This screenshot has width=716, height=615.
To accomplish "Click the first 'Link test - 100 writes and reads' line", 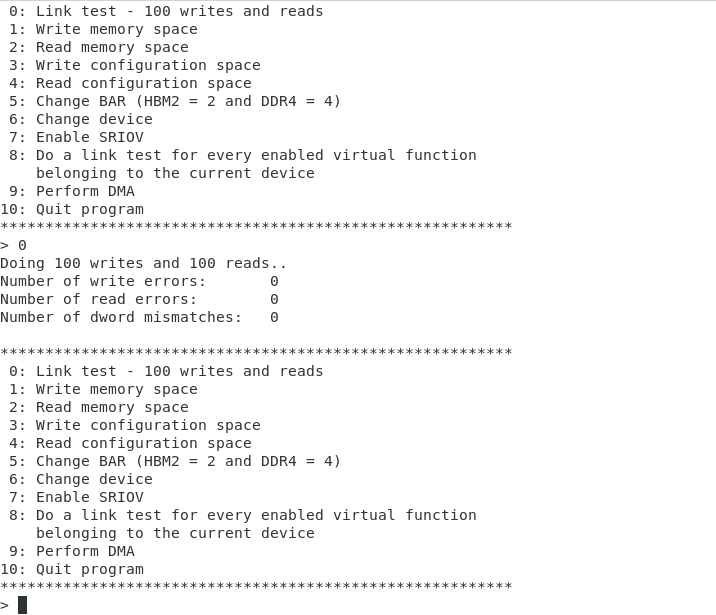I will click(166, 11).
